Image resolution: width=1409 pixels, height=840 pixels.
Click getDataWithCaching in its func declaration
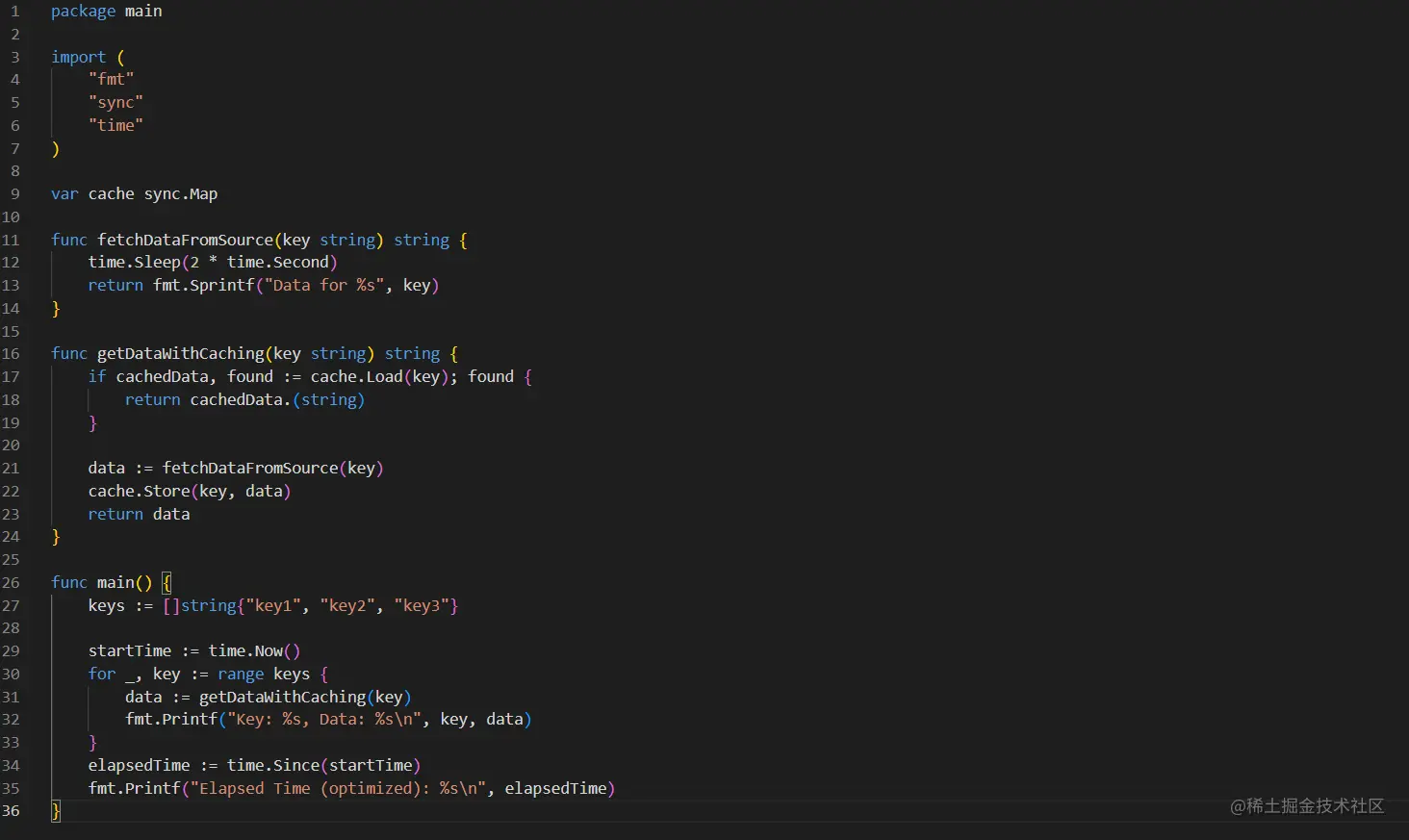[x=180, y=354]
